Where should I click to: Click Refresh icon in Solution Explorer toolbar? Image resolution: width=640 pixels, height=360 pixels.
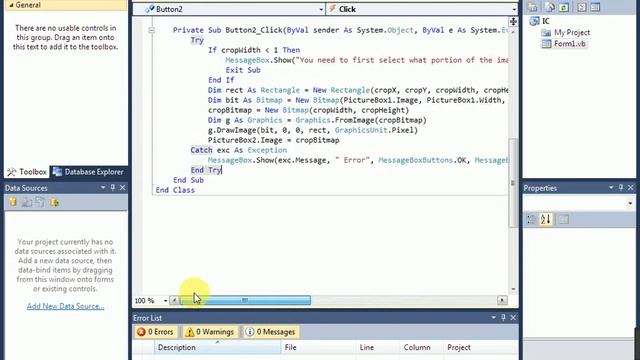(x=564, y=7)
